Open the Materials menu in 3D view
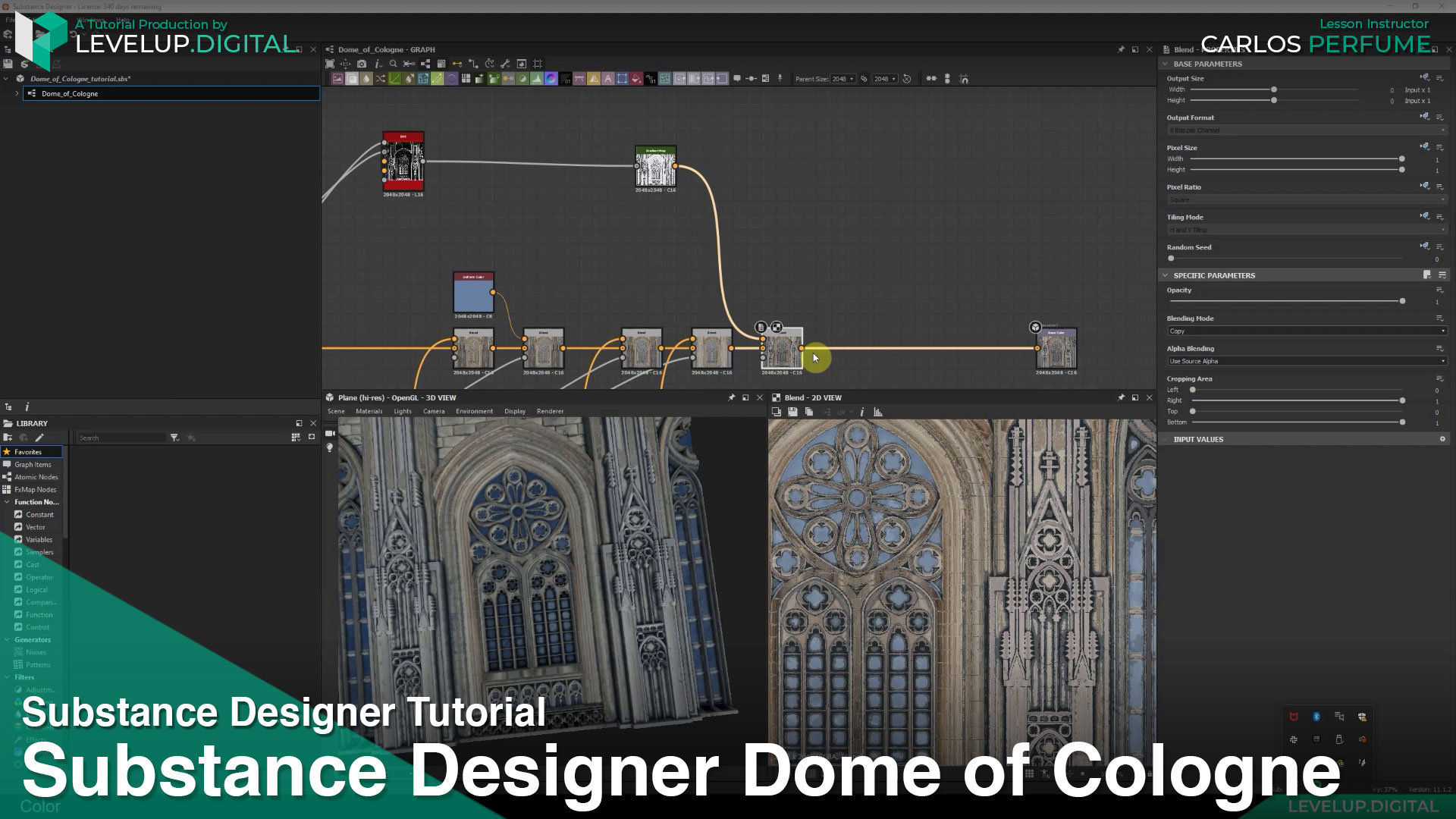Viewport: 1456px width, 819px height. (369, 412)
